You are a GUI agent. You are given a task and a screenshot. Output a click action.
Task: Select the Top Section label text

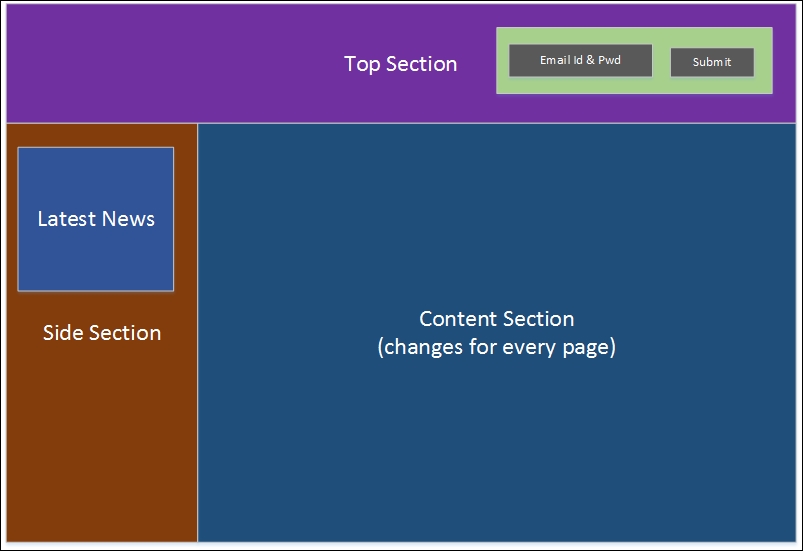(x=400, y=65)
